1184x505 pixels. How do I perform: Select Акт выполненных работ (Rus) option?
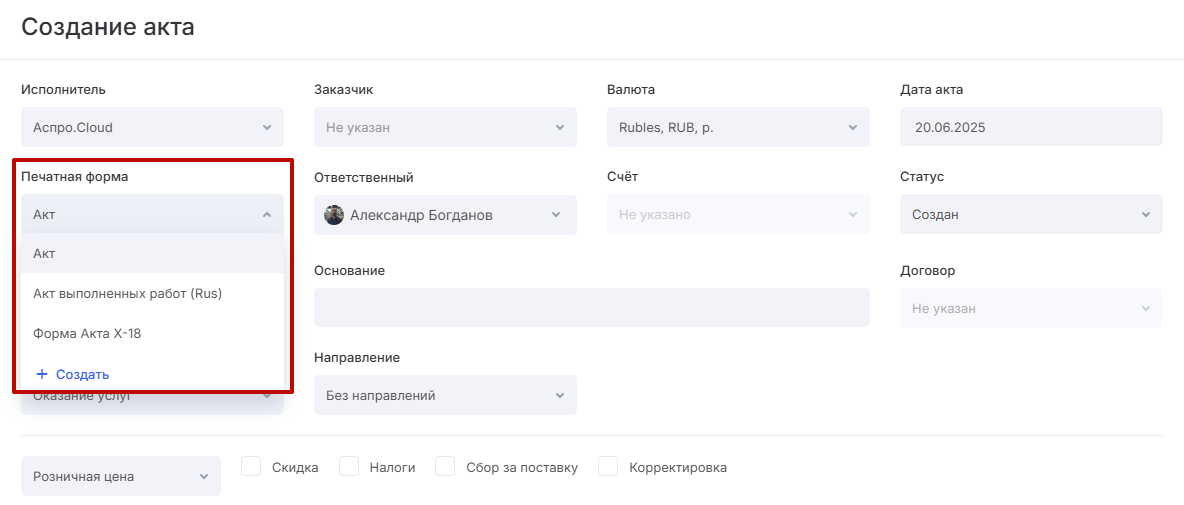tap(127, 294)
